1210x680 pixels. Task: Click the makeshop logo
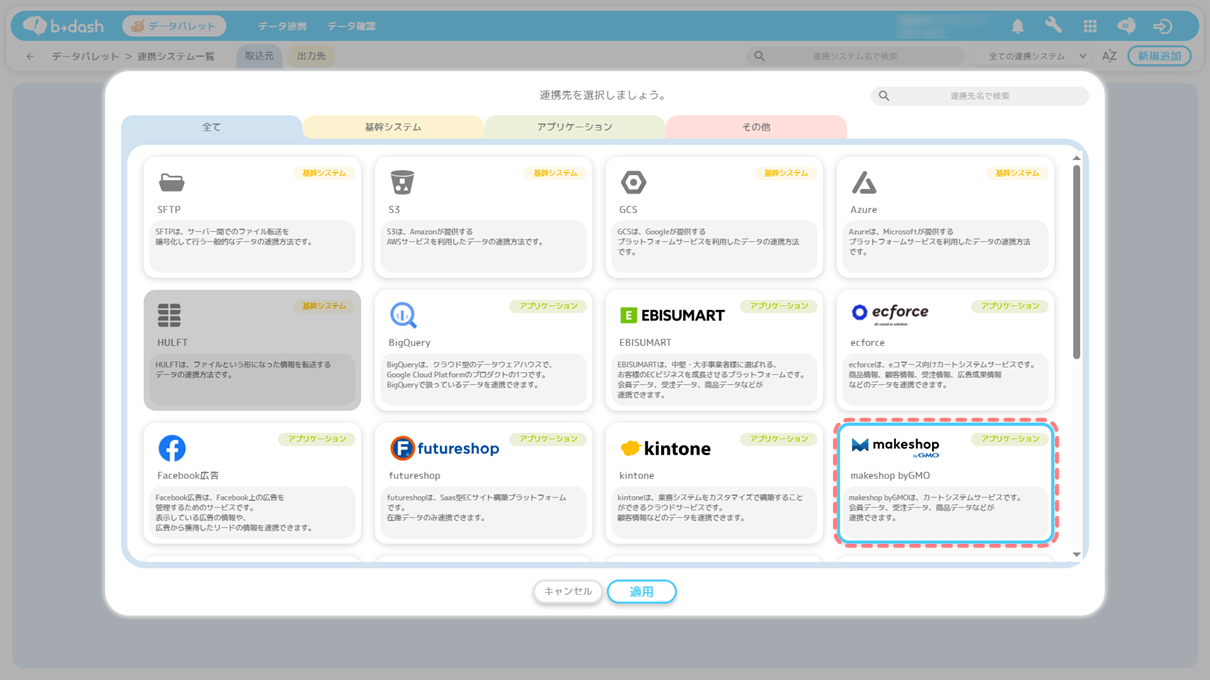pyautogui.click(x=895, y=446)
